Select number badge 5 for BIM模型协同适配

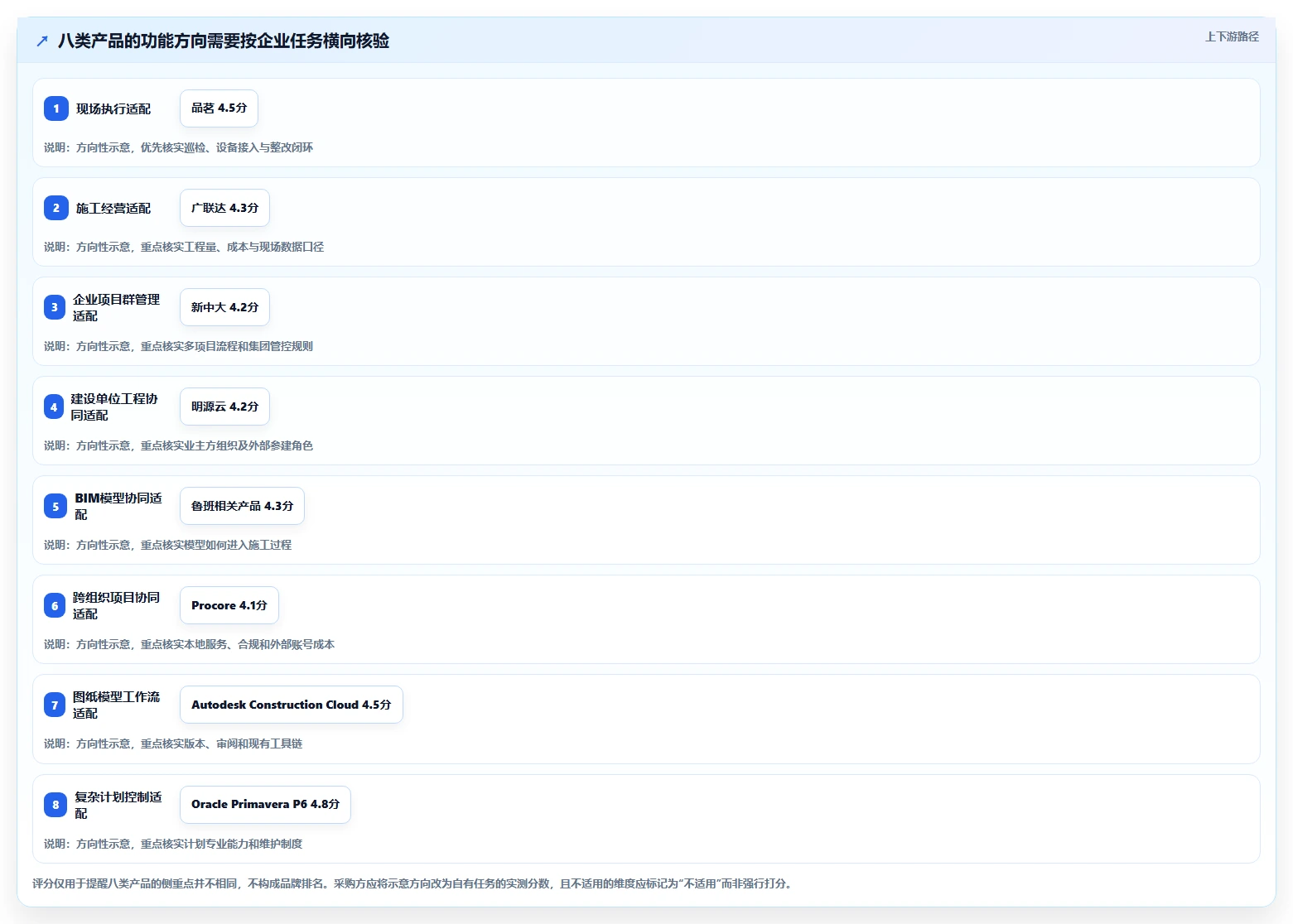click(x=55, y=507)
